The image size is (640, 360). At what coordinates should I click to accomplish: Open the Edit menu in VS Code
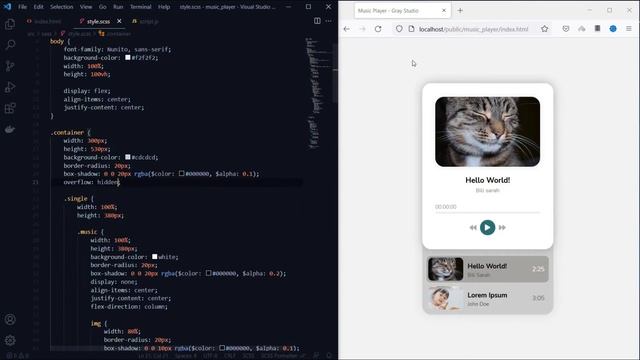38,7
